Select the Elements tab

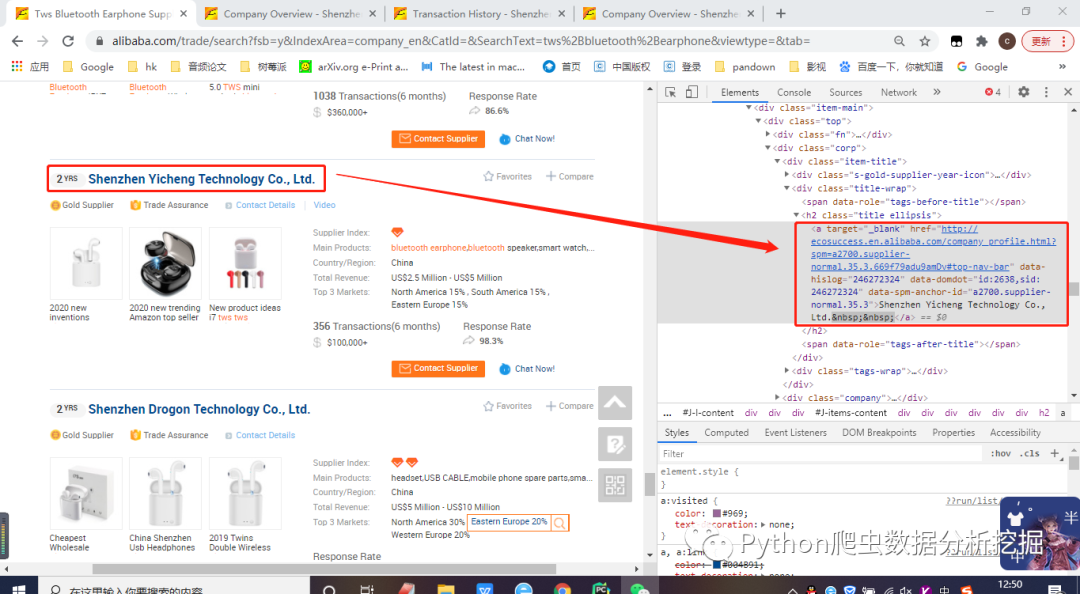740,92
